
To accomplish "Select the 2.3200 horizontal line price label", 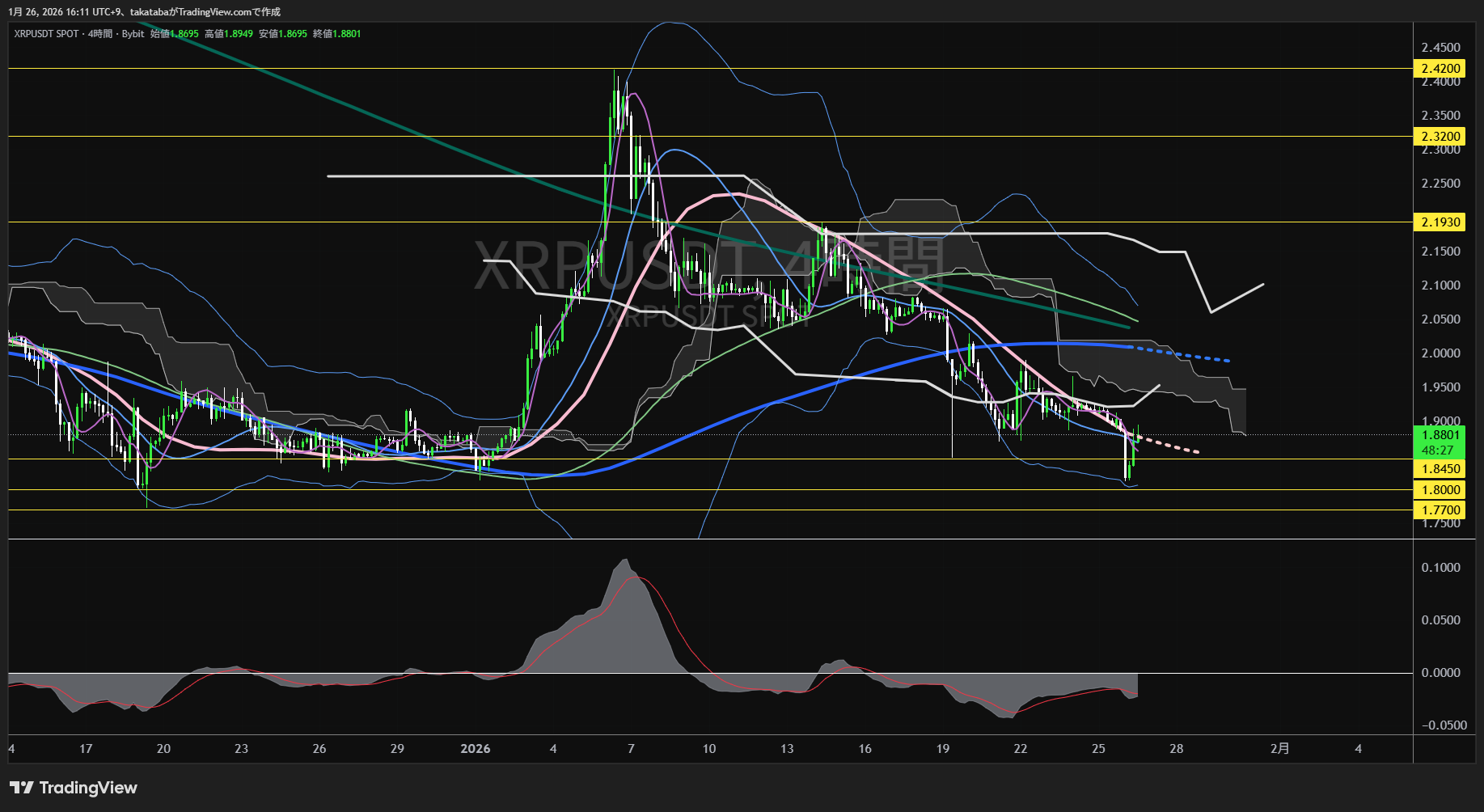I will [x=1440, y=137].
